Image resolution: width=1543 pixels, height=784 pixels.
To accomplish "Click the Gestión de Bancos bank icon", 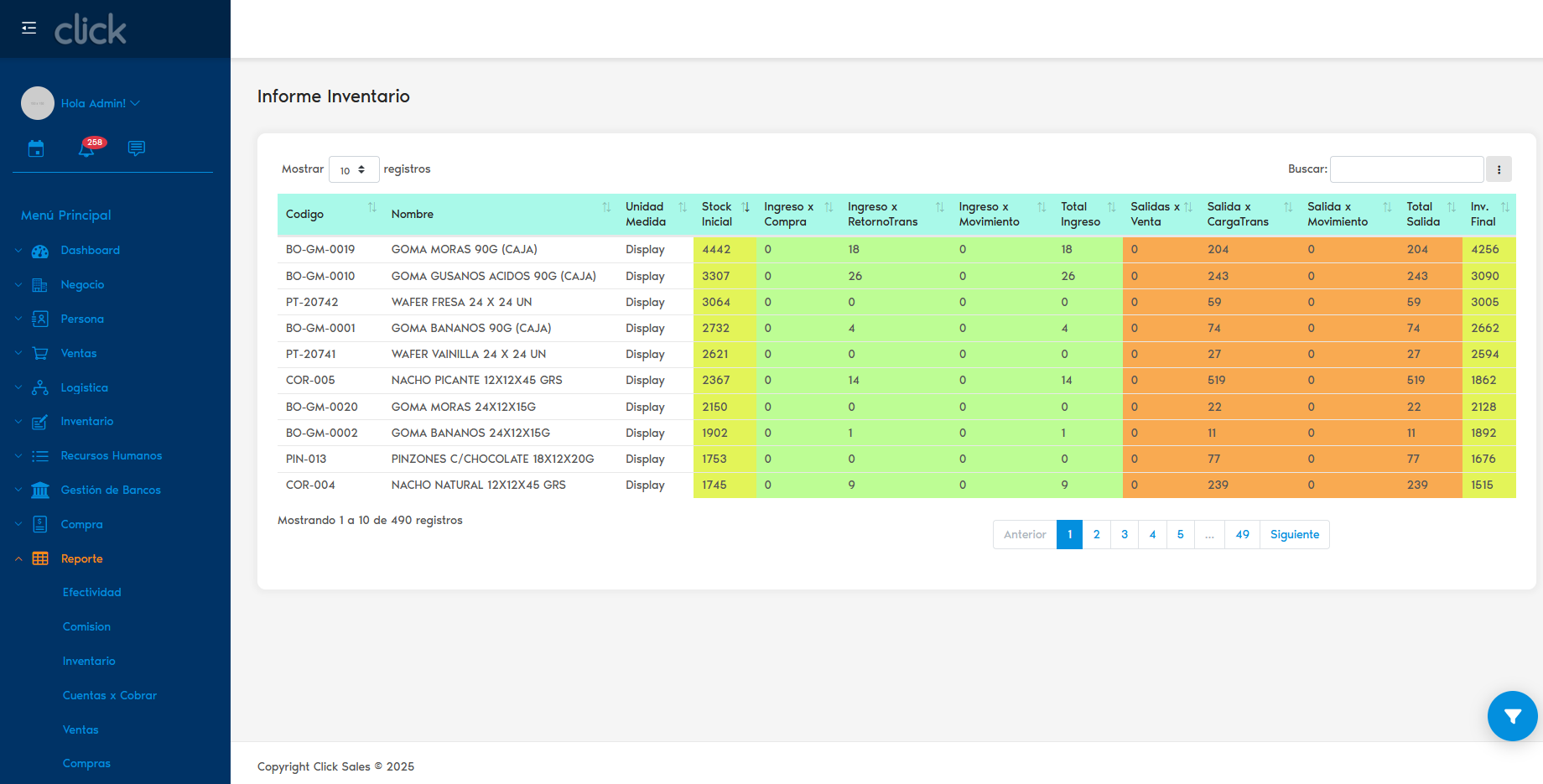I will coord(40,491).
